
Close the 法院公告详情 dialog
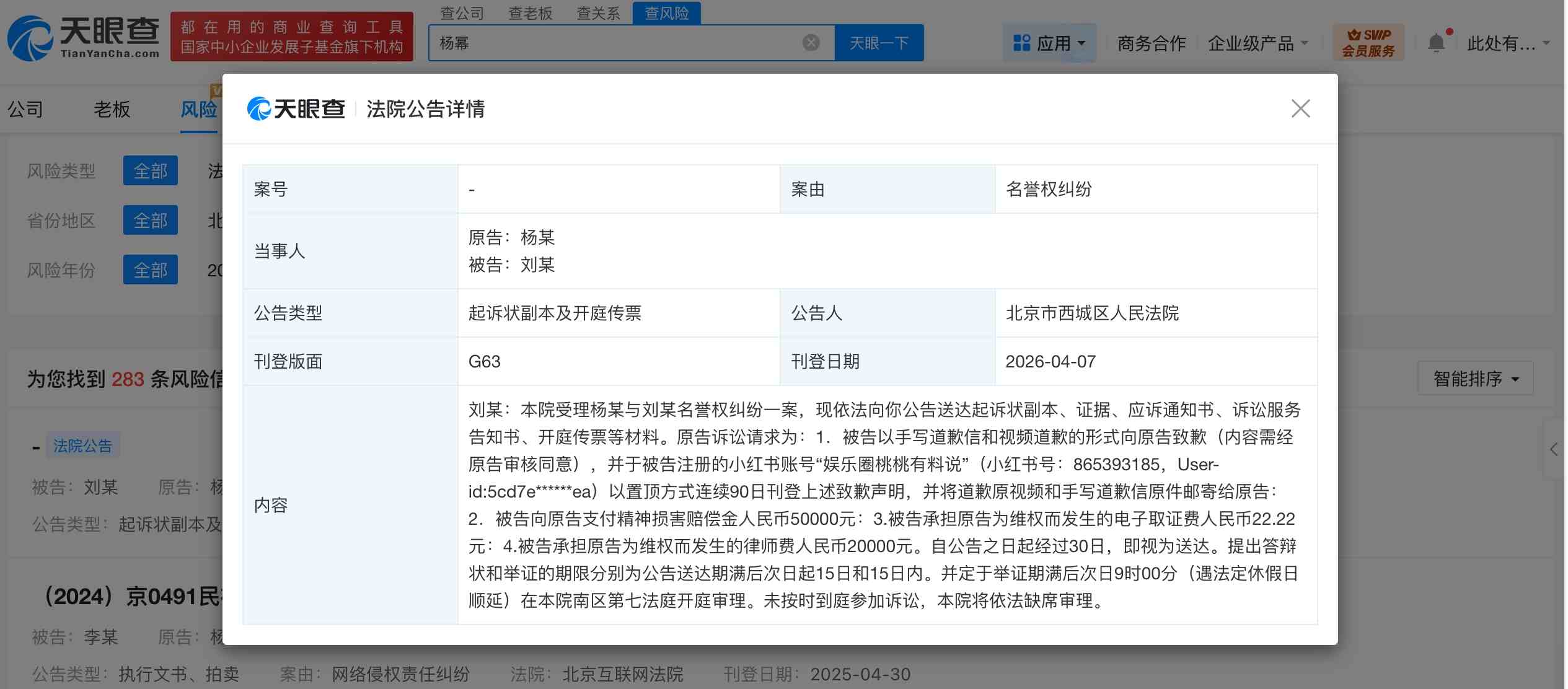coord(1300,108)
